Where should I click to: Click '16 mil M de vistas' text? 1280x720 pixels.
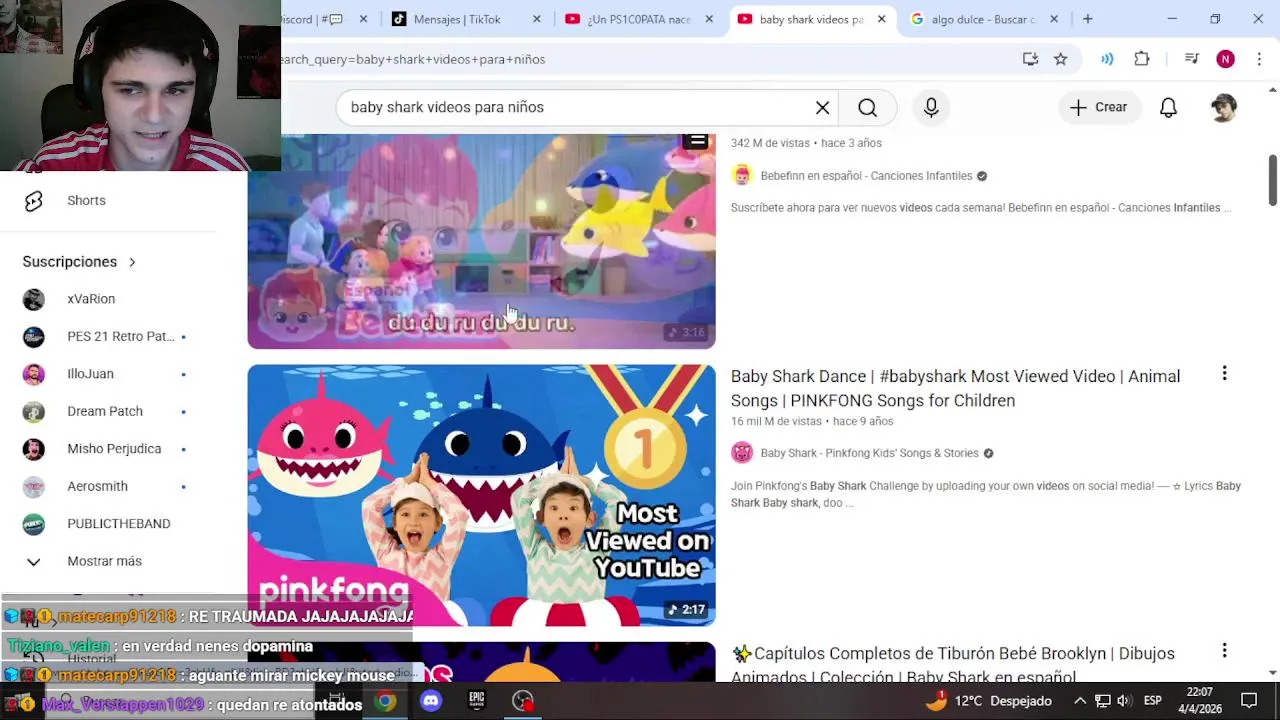pyautogui.click(x=777, y=421)
